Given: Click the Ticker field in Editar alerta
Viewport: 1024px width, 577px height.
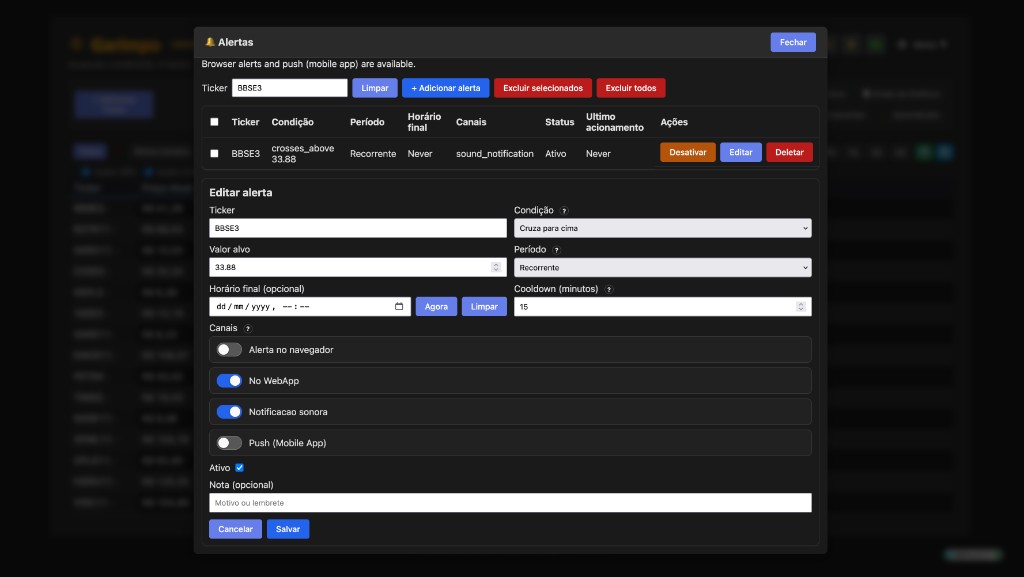Looking at the screenshot, I should click(358, 228).
